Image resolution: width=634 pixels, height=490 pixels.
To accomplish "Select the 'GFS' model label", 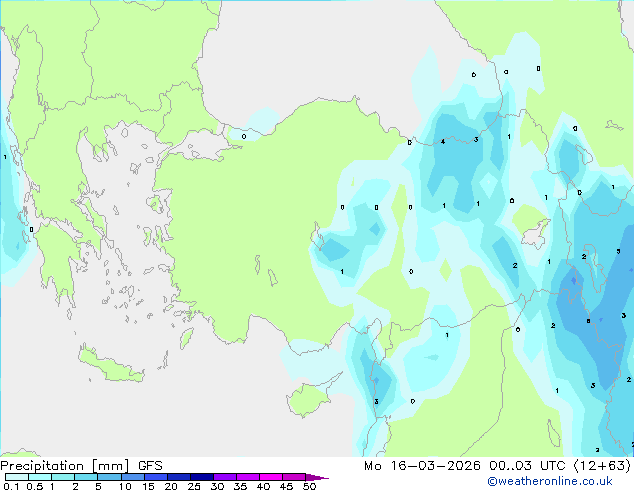I will 150,466.
